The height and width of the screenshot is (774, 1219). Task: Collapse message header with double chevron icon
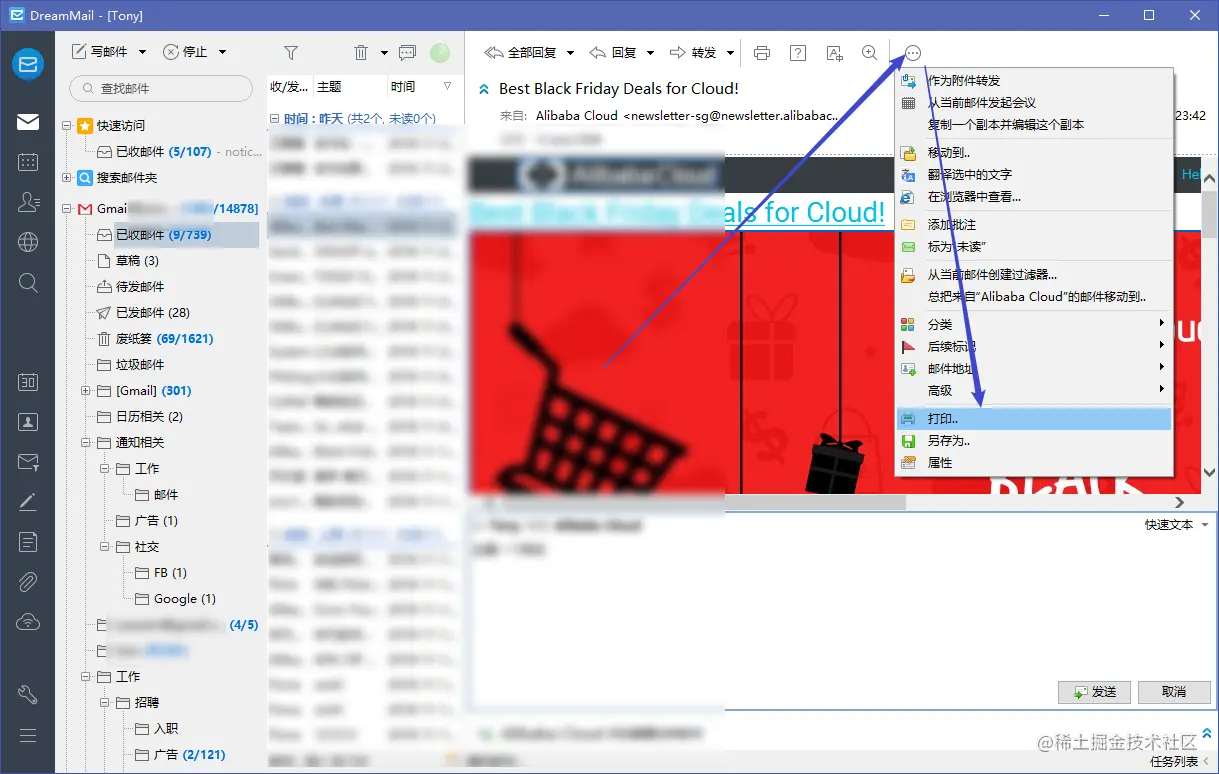tap(485, 89)
